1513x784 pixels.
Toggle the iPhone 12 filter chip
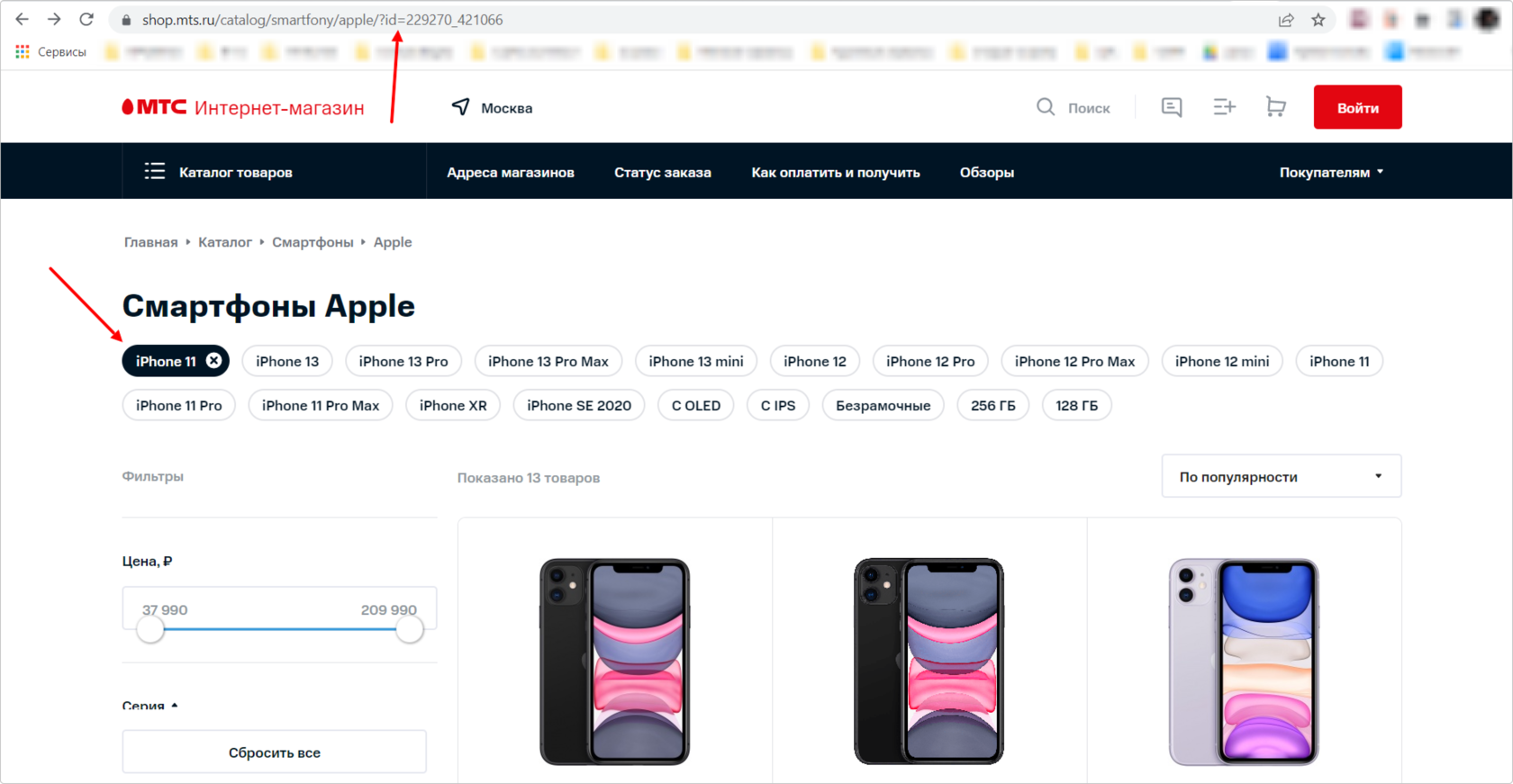click(x=815, y=361)
